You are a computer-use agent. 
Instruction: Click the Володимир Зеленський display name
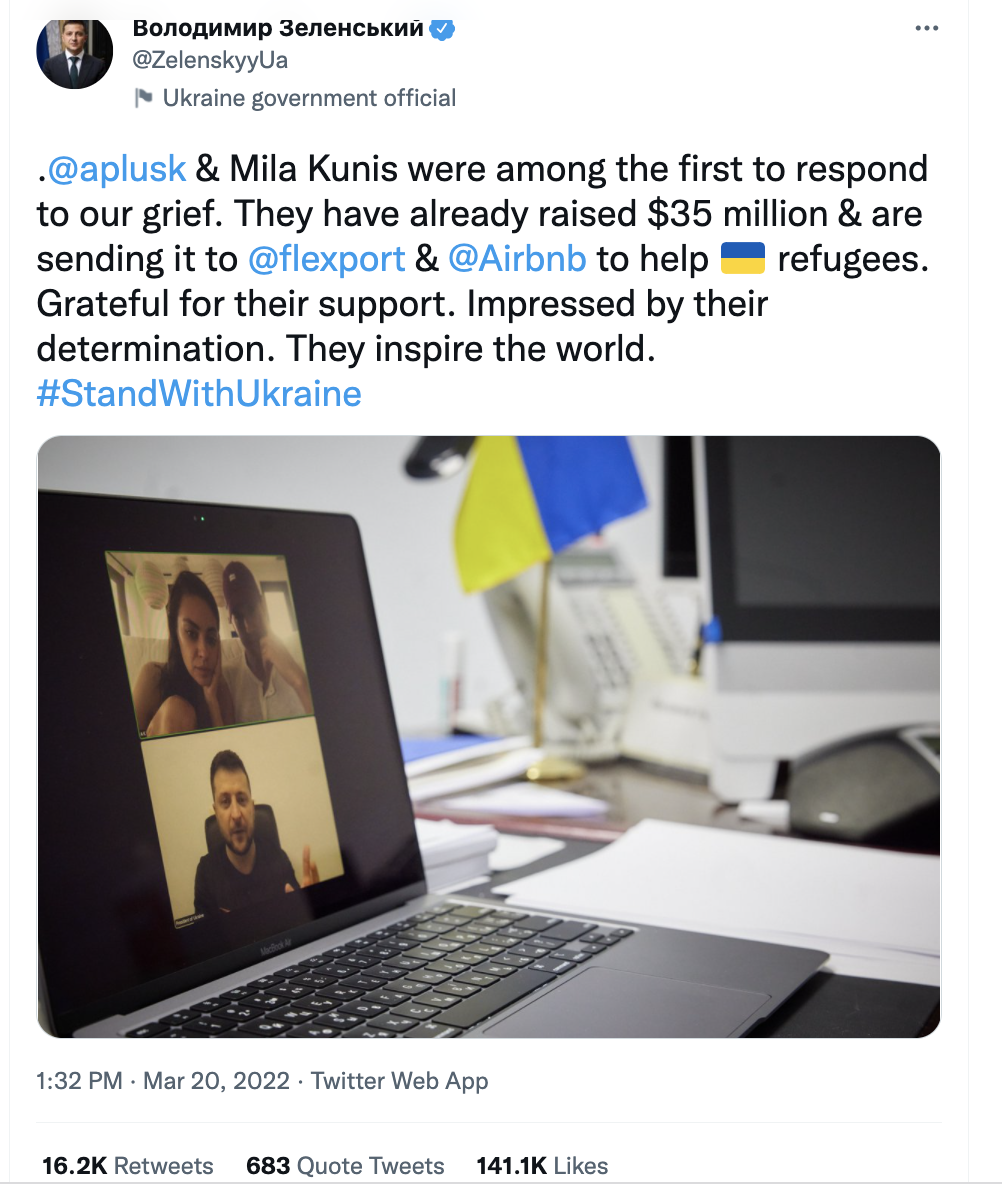pos(278,28)
